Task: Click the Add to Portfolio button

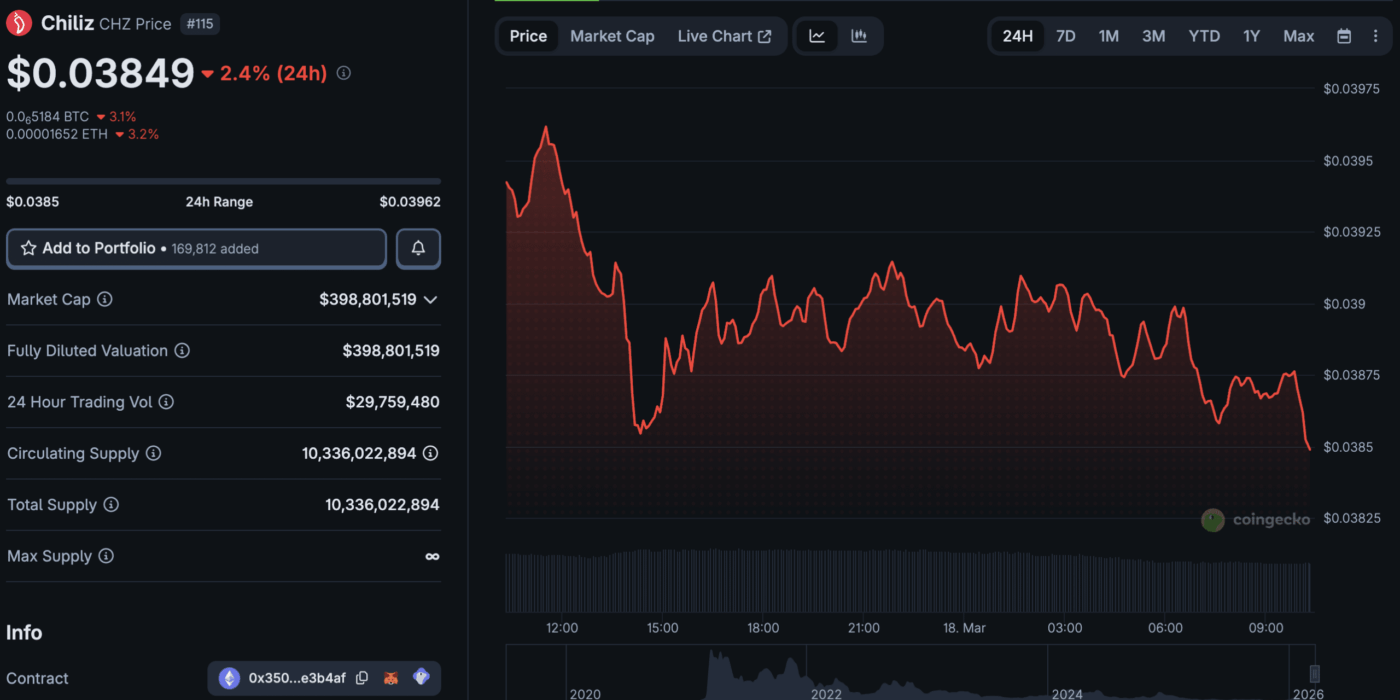Action: point(196,248)
